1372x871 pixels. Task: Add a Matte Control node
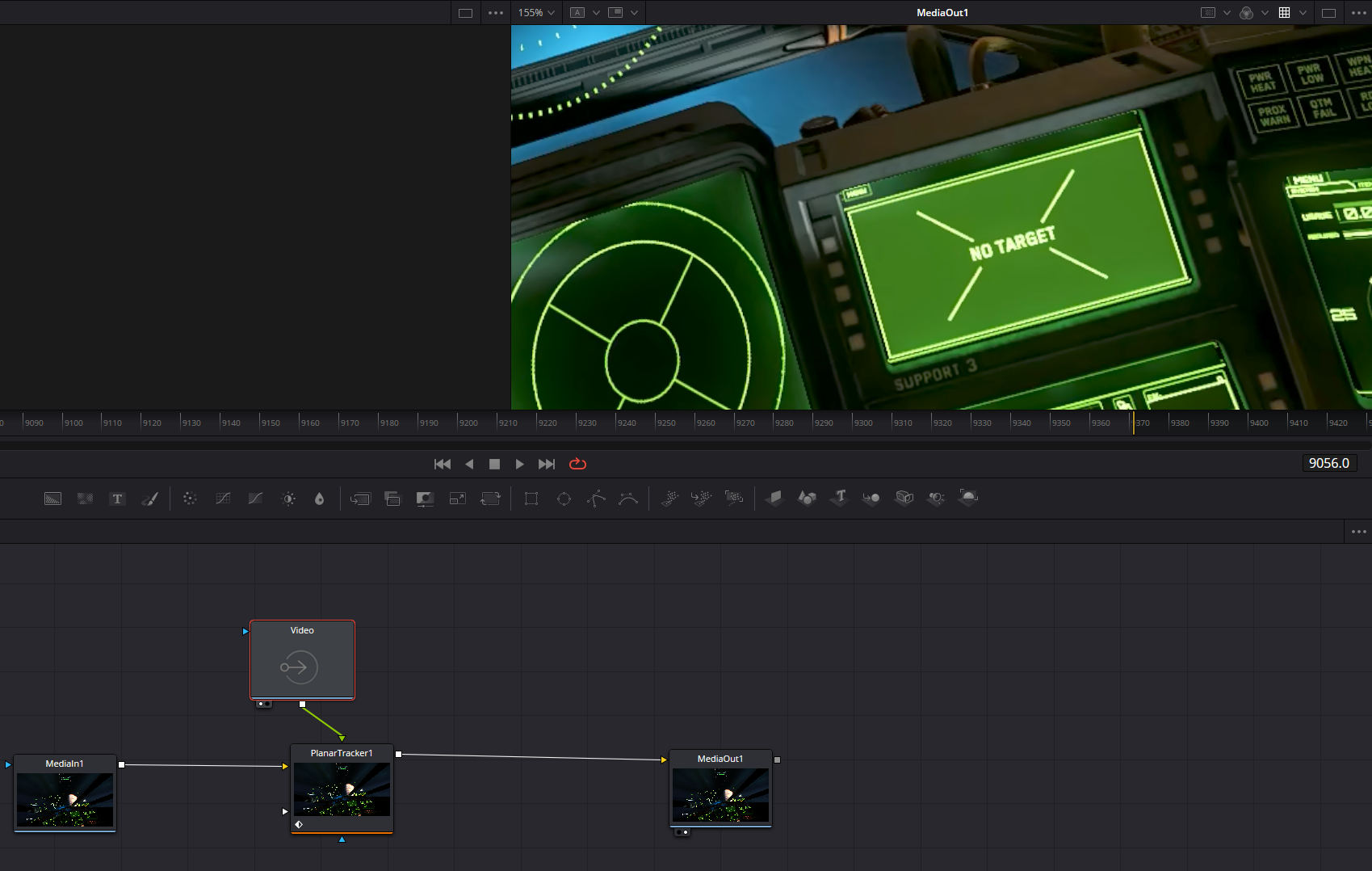coord(425,499)
